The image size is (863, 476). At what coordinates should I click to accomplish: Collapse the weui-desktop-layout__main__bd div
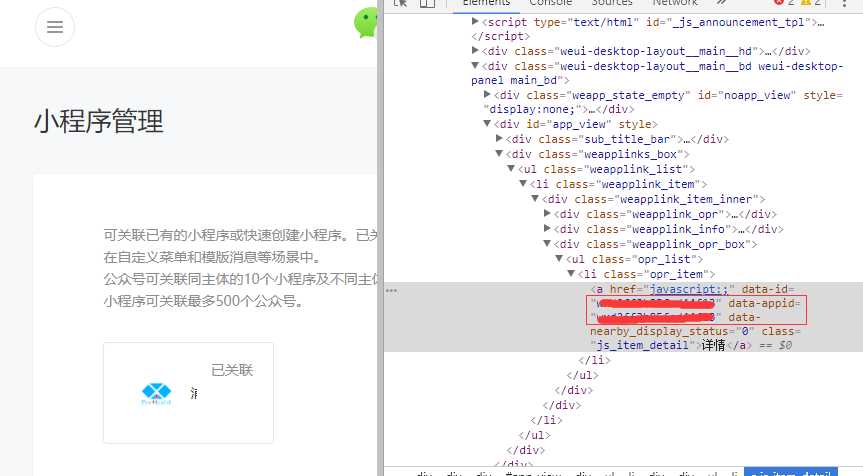(475, 65)
